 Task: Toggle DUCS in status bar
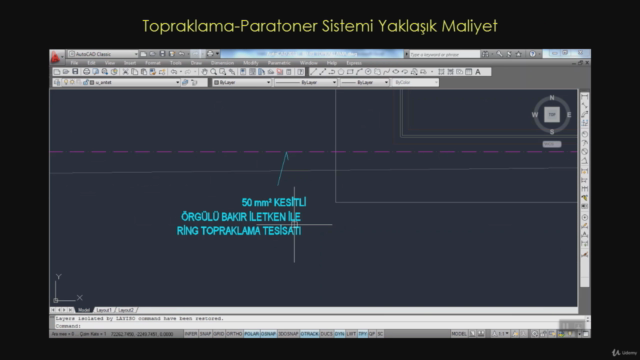(x=327, y=334)
